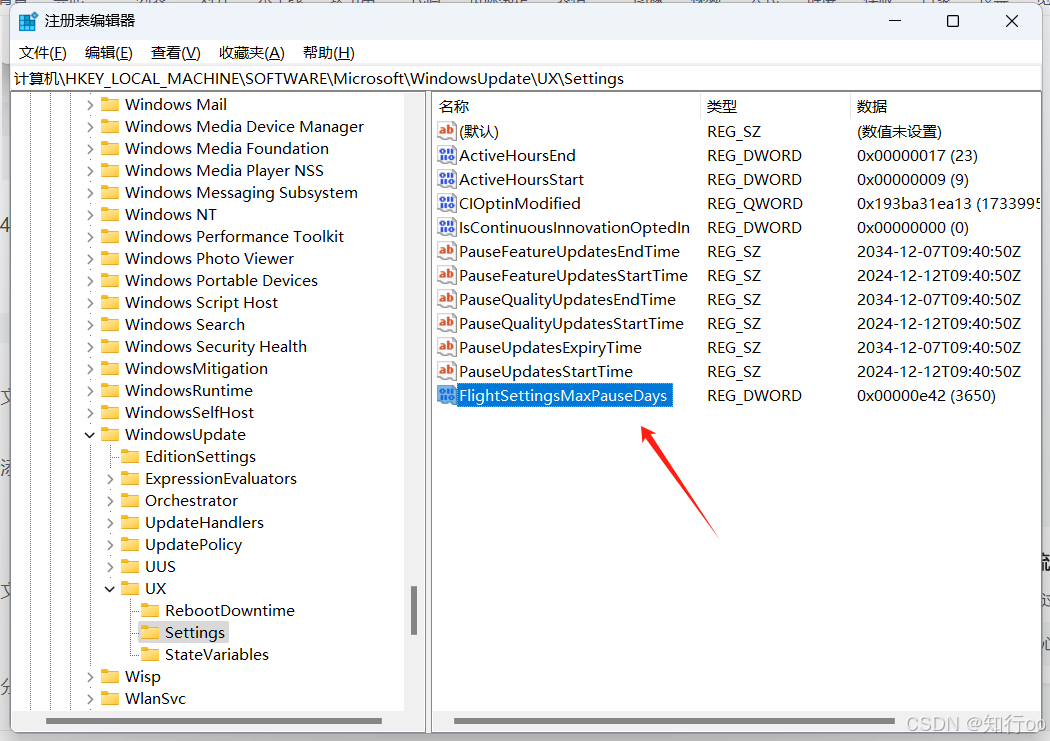1050x741 pixels.
Task: Click the icon of IsContinuousInnovationOptedIn value
Action: [447, 228]
